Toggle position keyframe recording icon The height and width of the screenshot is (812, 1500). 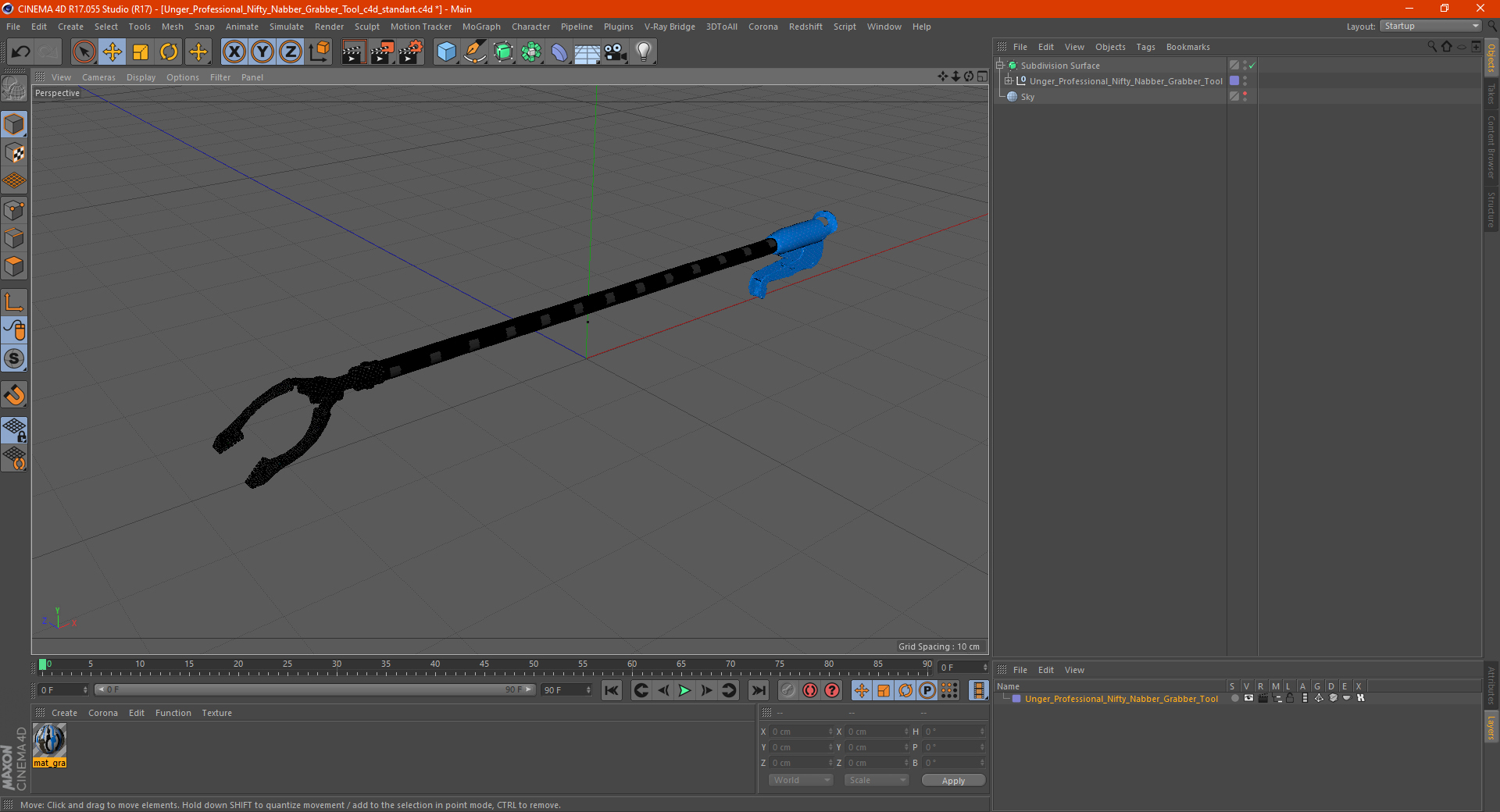pos(861,690)
